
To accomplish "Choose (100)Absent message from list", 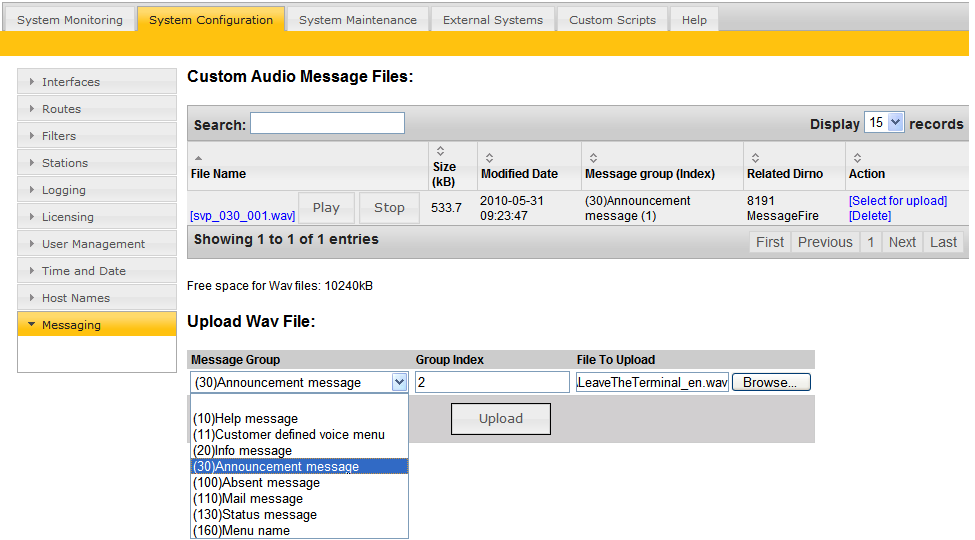I will tap(256, 483).
